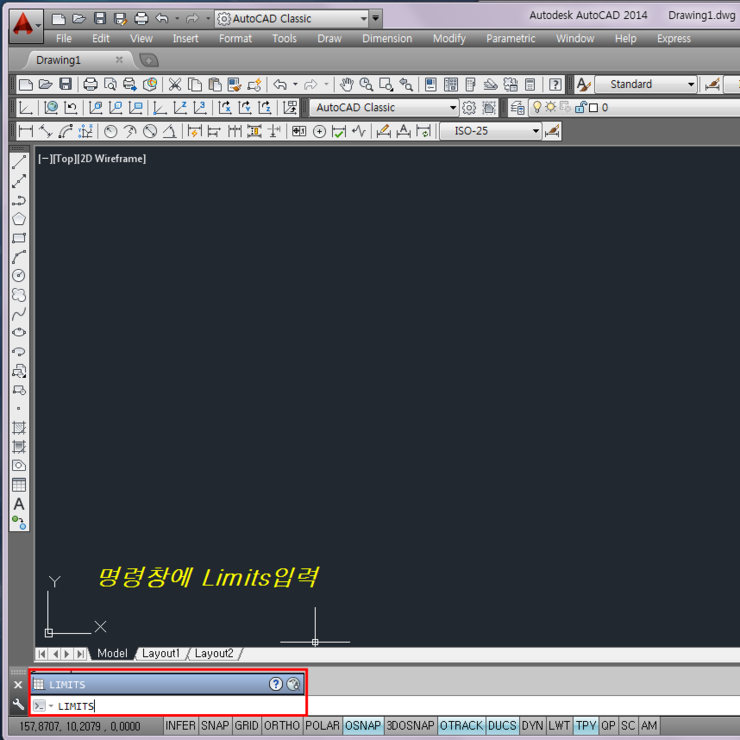The width and height of the screenshot is (740, 740).
Task: Toggle INFER constraints in the status bar
Action: pyautogui.click(x=180, y=725)
